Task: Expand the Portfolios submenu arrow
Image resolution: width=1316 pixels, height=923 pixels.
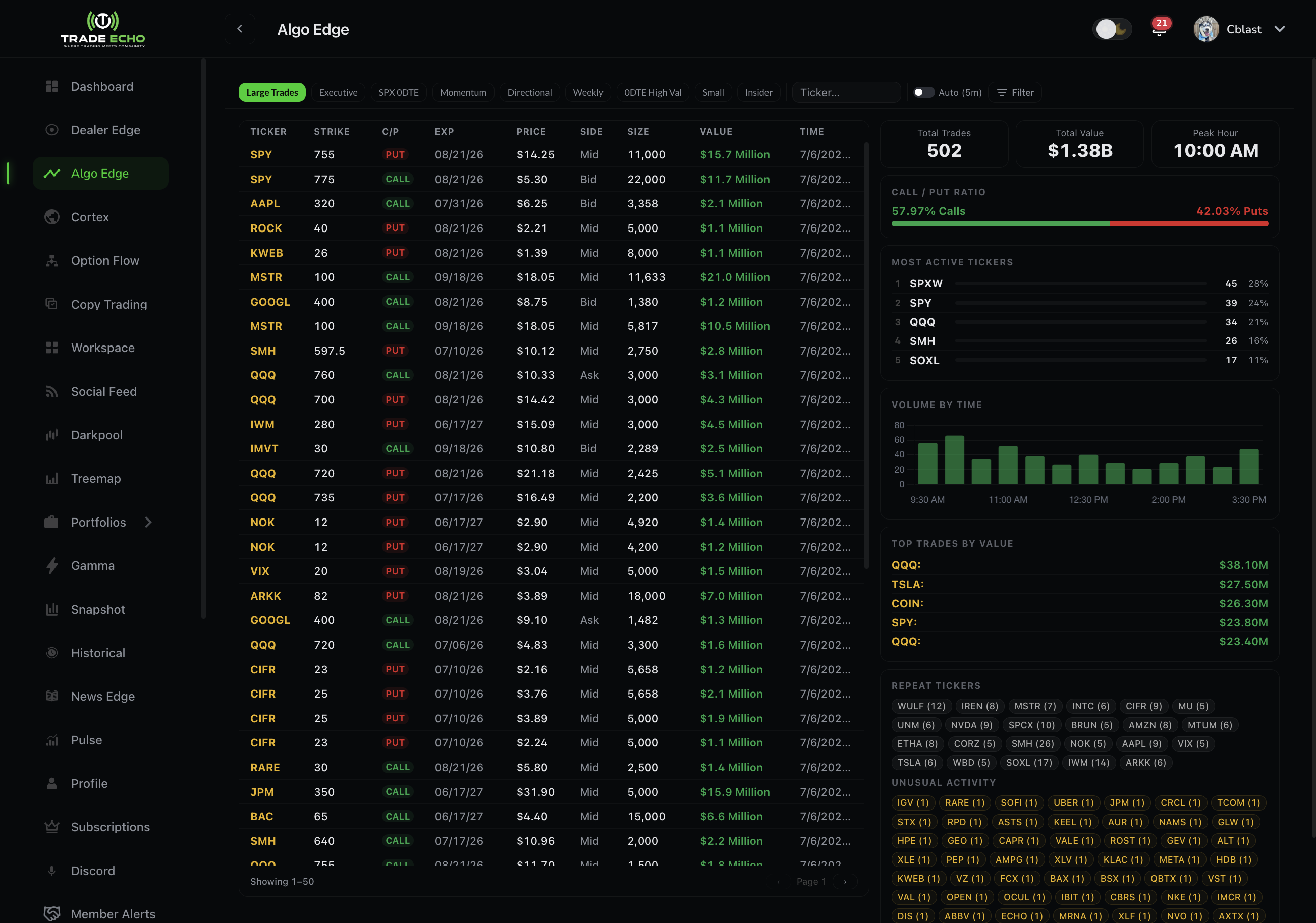Action: [x=148, y=522]
